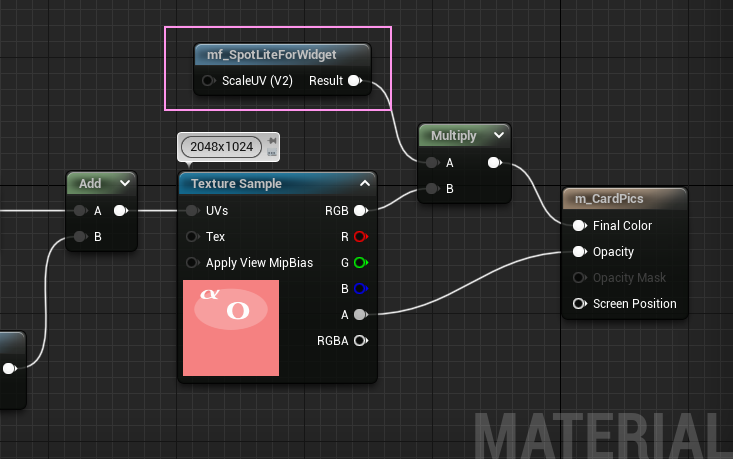Click the UVs input pin on Texture Sample

(192, 211)
